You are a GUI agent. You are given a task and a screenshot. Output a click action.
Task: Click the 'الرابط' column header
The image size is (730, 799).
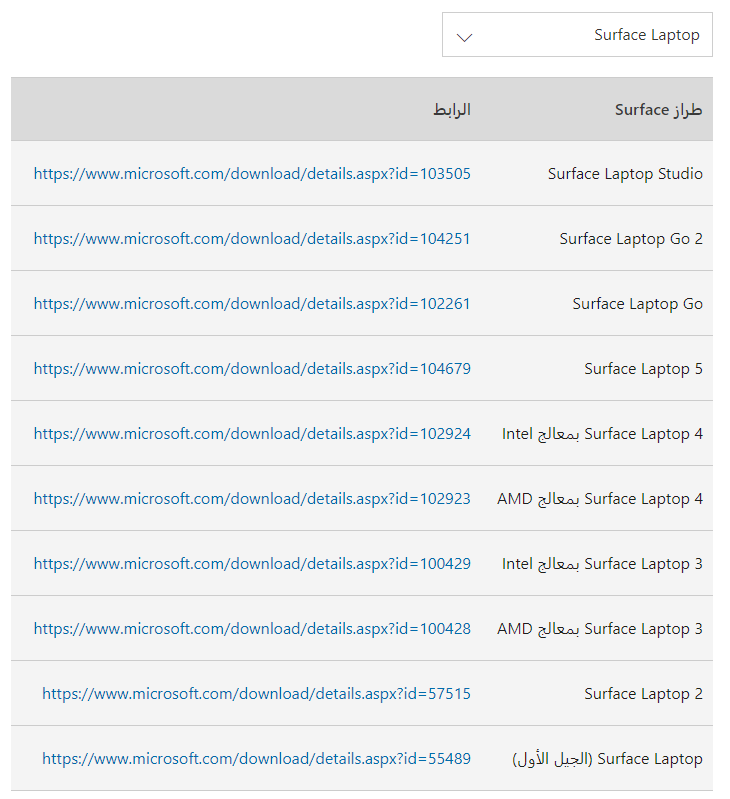[452, 110]
